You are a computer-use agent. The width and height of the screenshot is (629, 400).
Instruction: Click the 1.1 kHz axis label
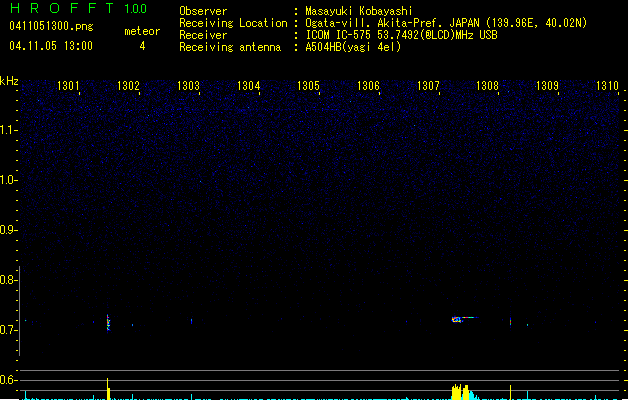7,130
